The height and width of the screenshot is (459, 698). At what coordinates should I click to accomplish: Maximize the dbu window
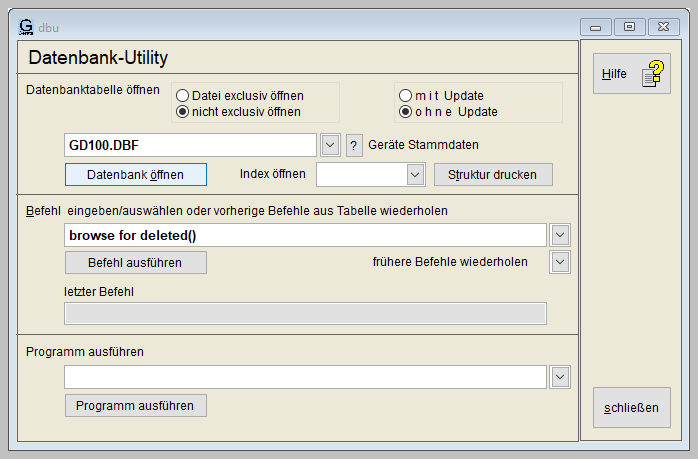629,27
